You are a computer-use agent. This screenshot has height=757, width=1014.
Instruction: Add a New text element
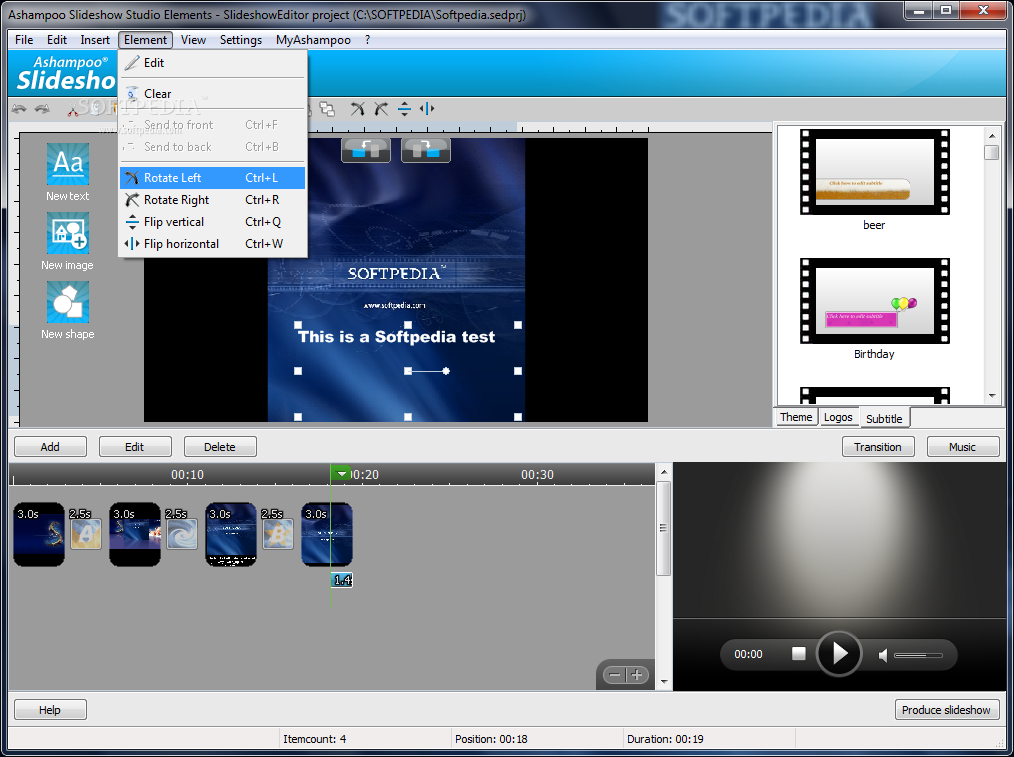(68, 172)
